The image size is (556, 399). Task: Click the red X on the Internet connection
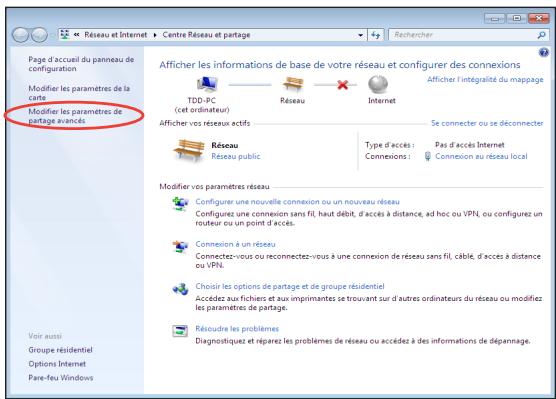342,85
